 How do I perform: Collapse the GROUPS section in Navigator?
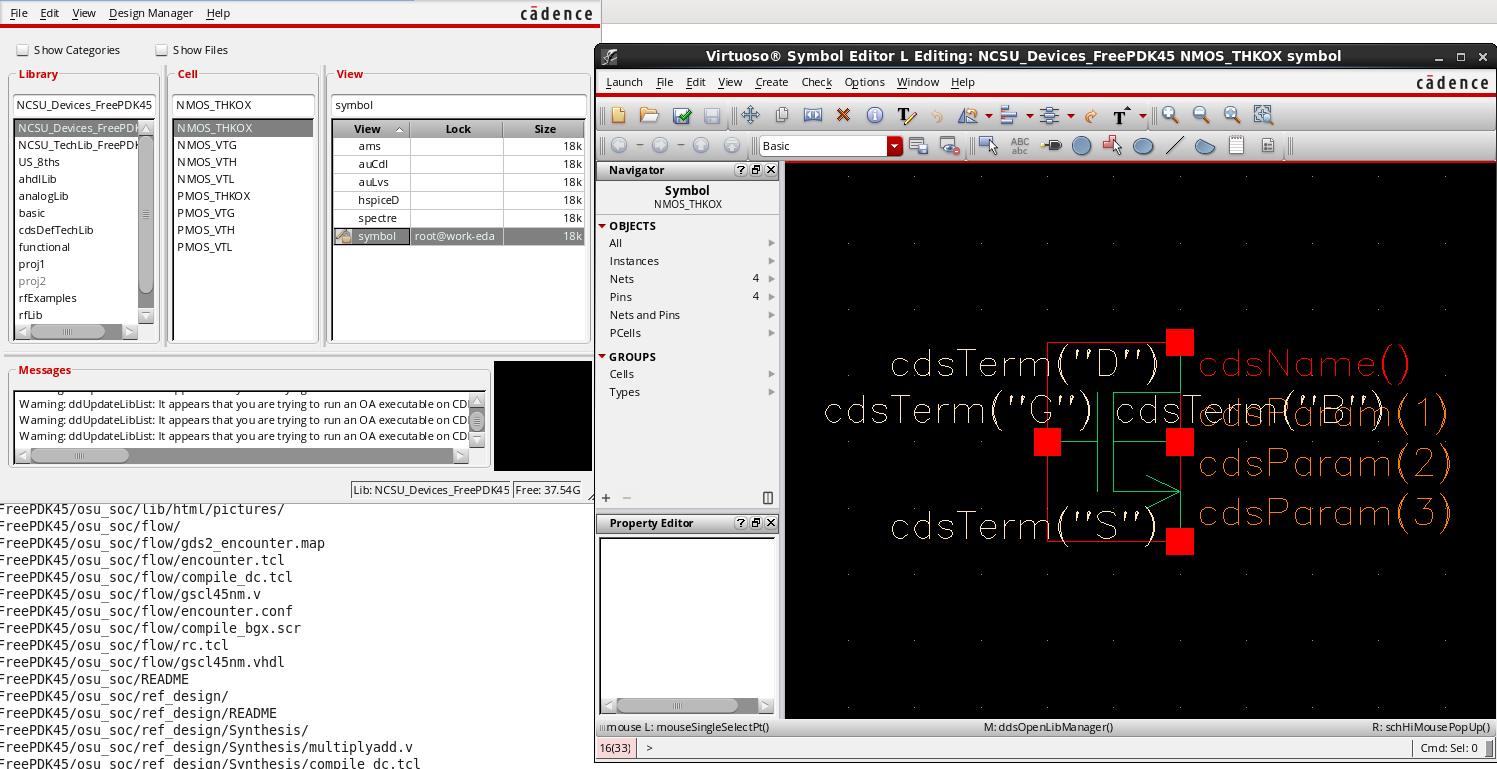coord(603,357)
